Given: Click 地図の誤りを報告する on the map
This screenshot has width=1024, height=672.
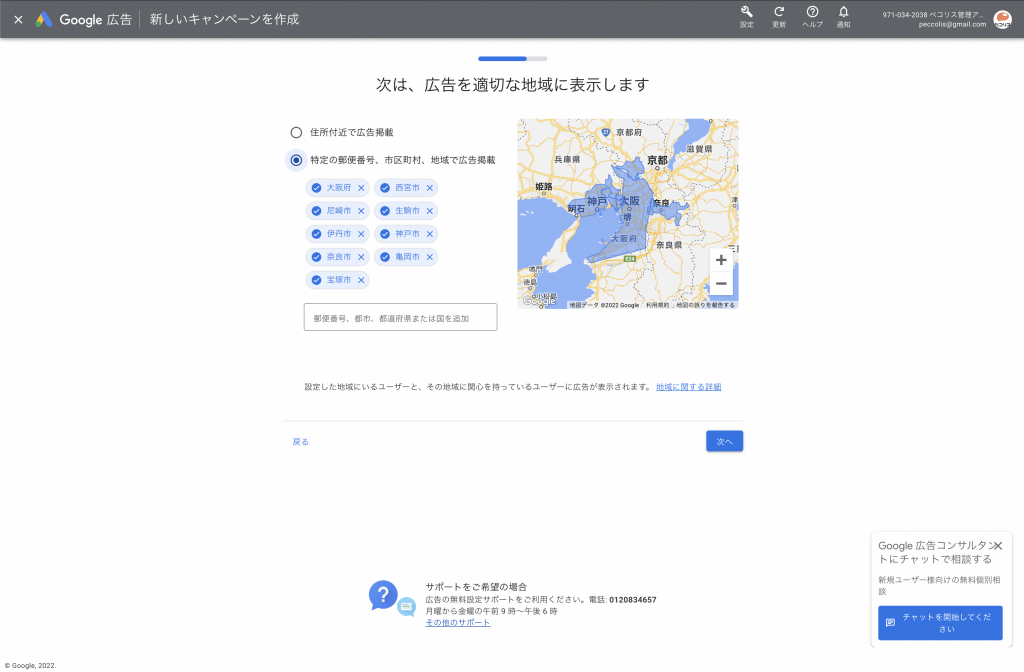Looking at the screenshot, I should tap(705, 305).
